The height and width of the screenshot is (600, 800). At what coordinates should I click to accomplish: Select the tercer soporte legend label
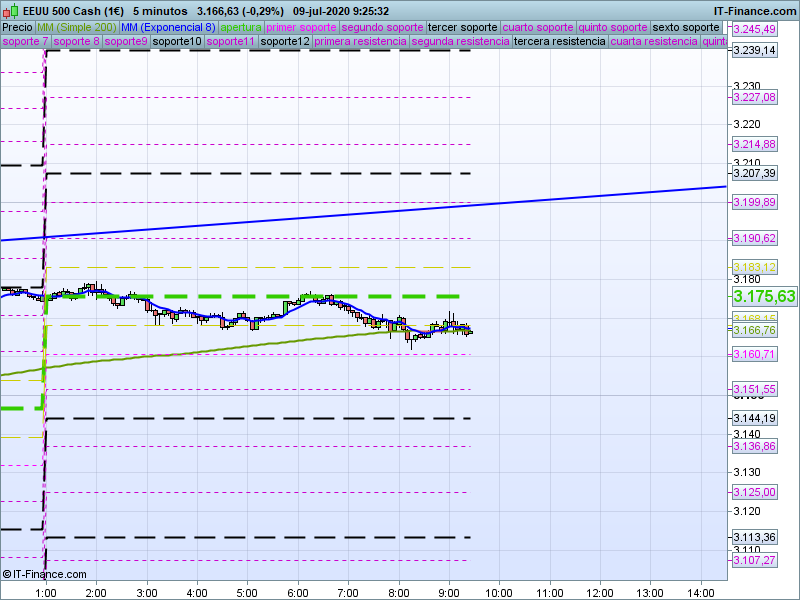coord(461,27)
